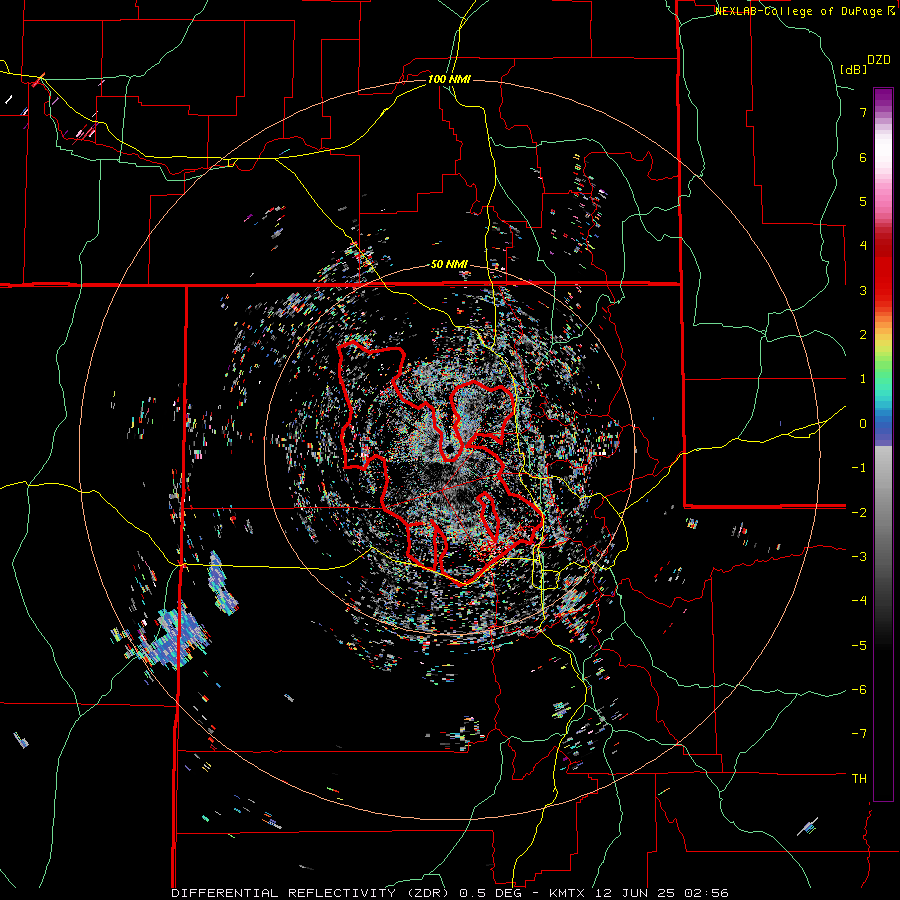The image size is (900, 900).
Task: Select the -4 dB scale value
Action: (x=859, y=601)
